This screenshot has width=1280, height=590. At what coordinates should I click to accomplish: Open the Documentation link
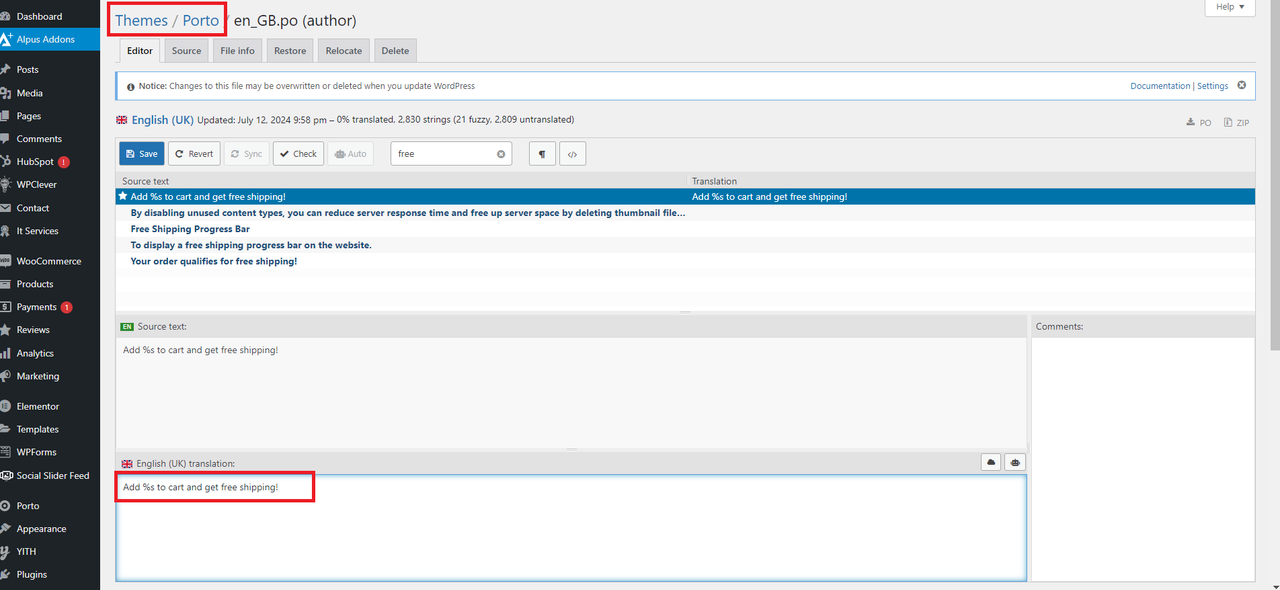click(1160, 86)
